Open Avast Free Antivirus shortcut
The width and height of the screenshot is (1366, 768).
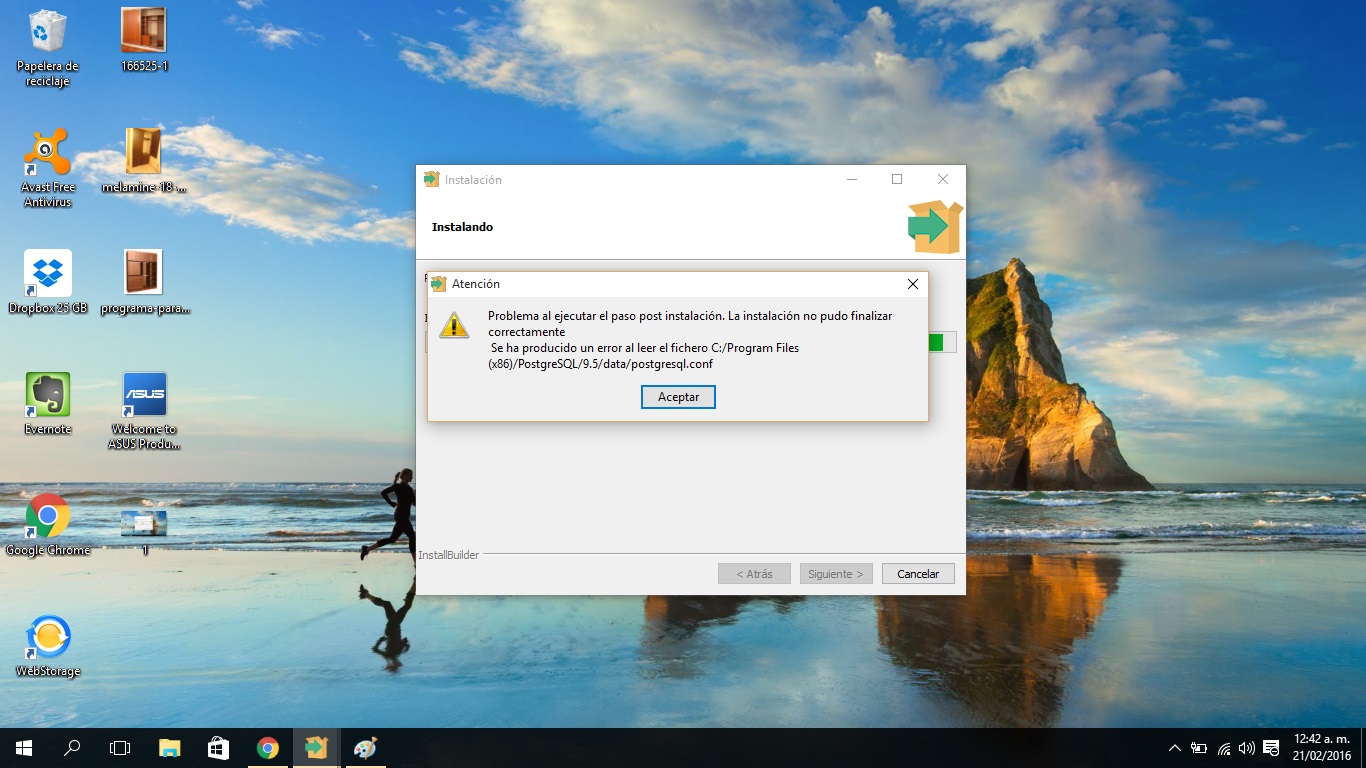pos(47,152)
